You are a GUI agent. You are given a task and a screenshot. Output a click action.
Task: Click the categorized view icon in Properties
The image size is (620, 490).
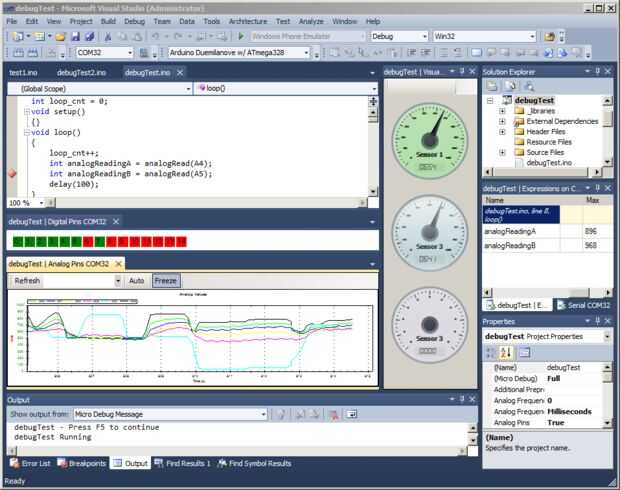coord(491,352)
